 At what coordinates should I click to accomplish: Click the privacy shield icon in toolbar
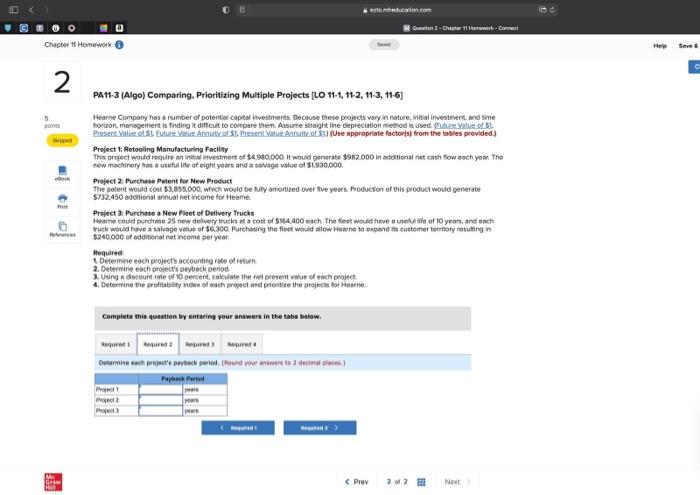[x=226, y=9]
